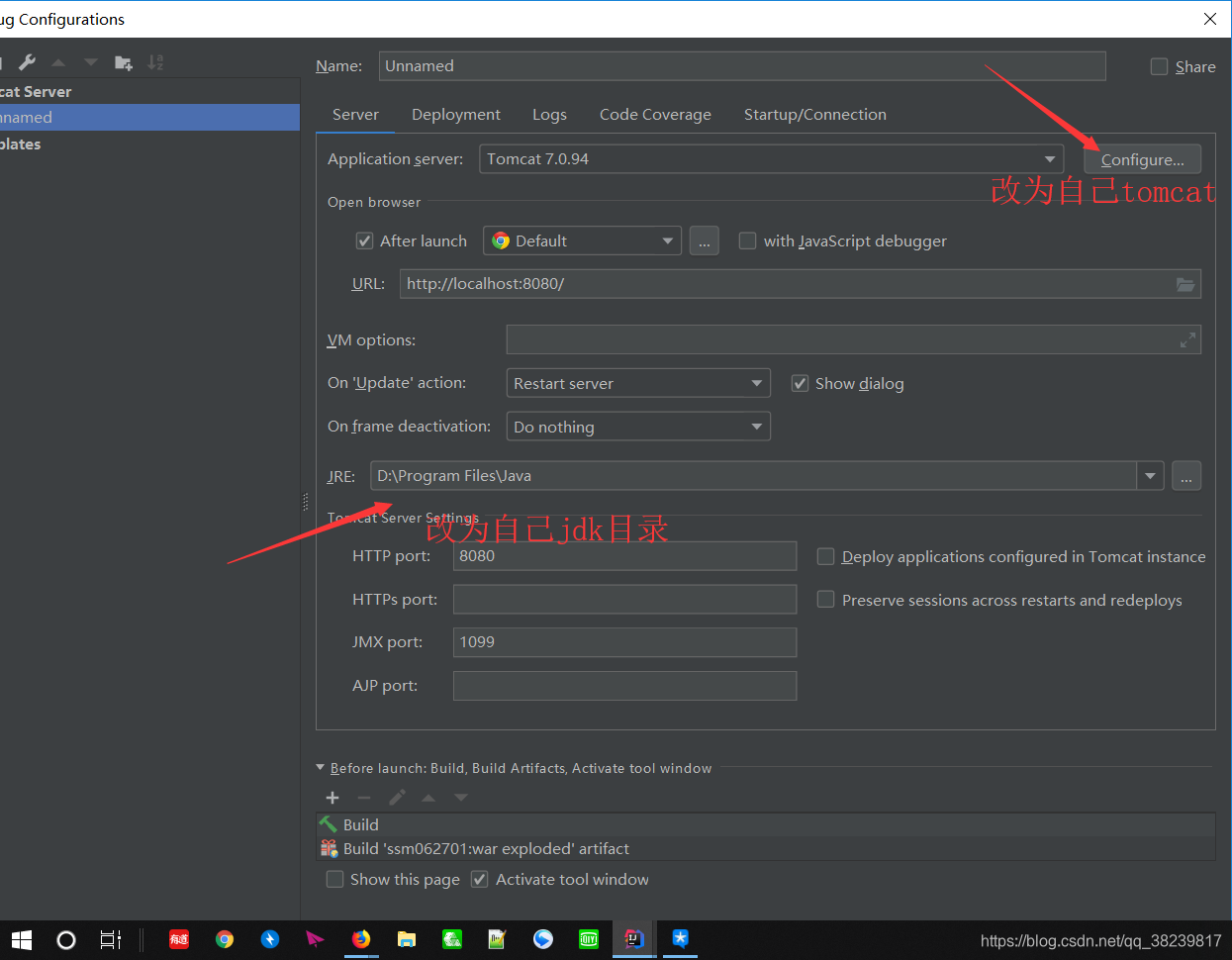Open the blue lightning app in taskbar

pyautogui.click(x=270, y=939)
